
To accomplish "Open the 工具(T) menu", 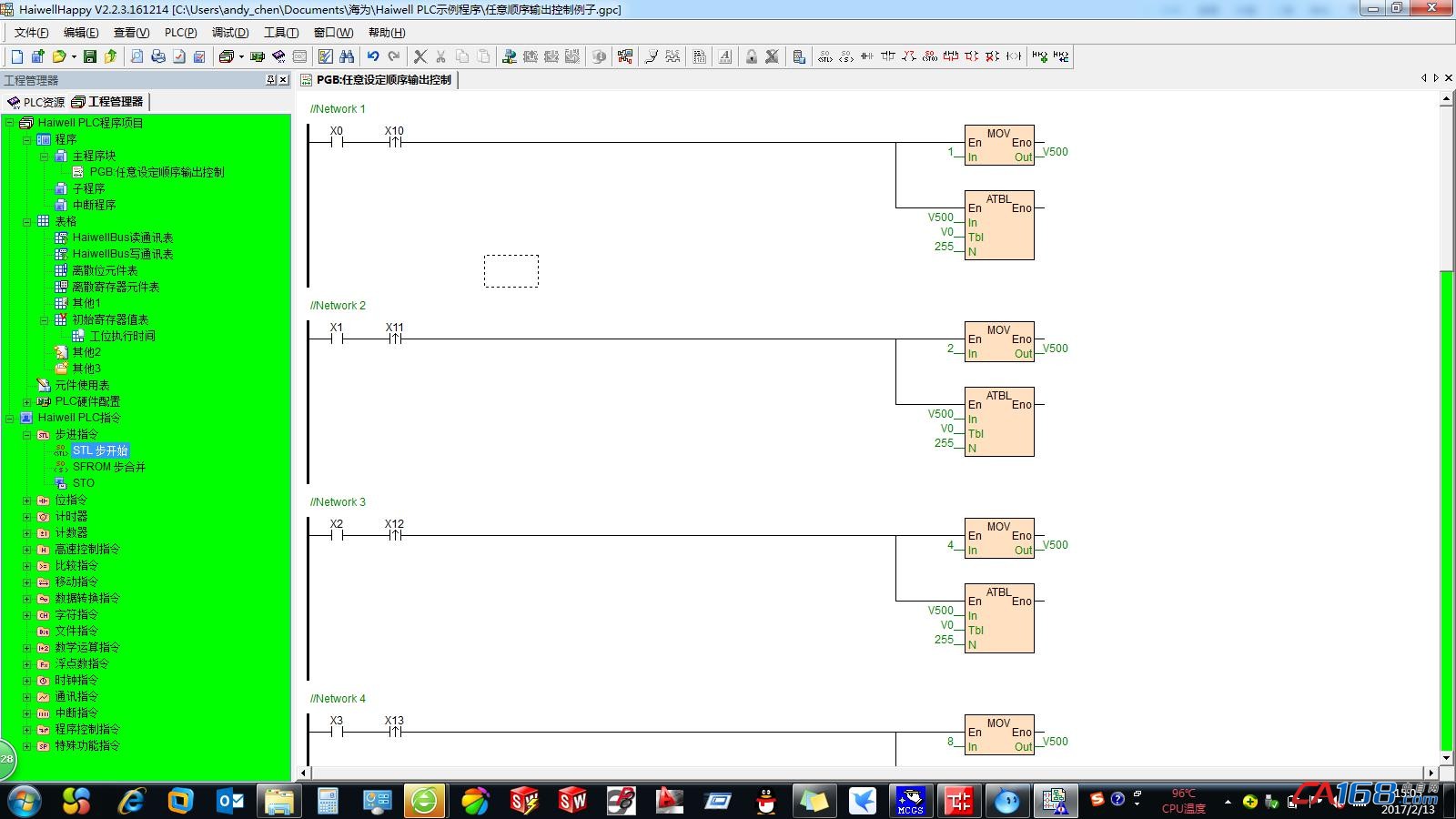I will click(281, 33).
